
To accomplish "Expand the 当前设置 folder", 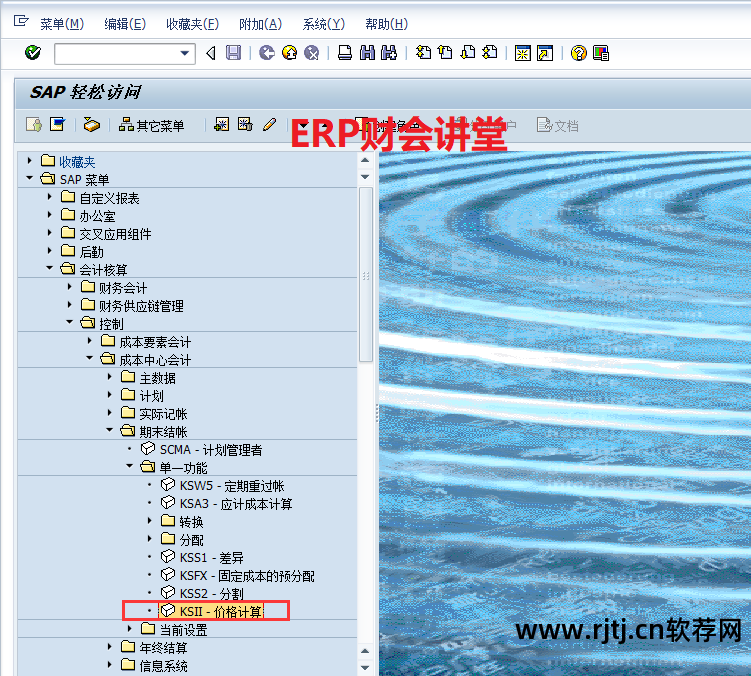I will pyautogui.click(x=129, y=628).
